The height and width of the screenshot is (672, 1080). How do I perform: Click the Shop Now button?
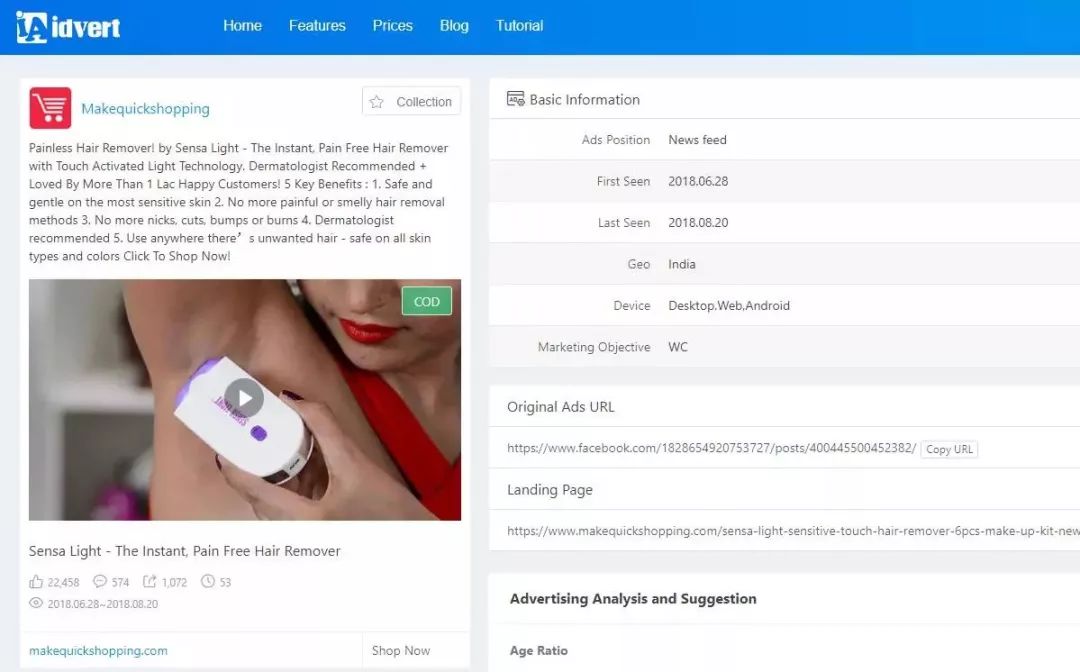click(401, 651)
